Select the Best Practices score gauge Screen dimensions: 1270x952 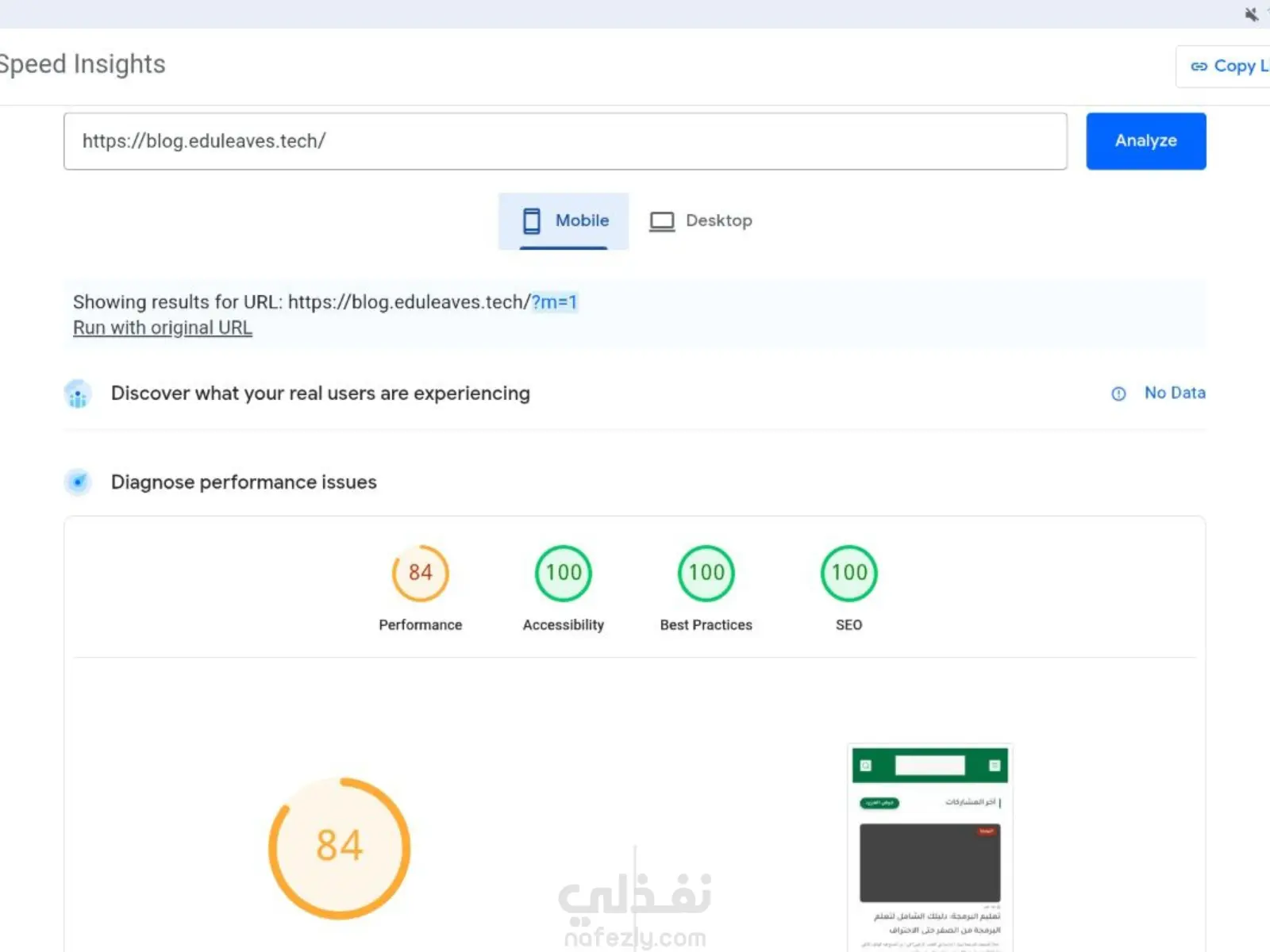[x=706, y=573]
